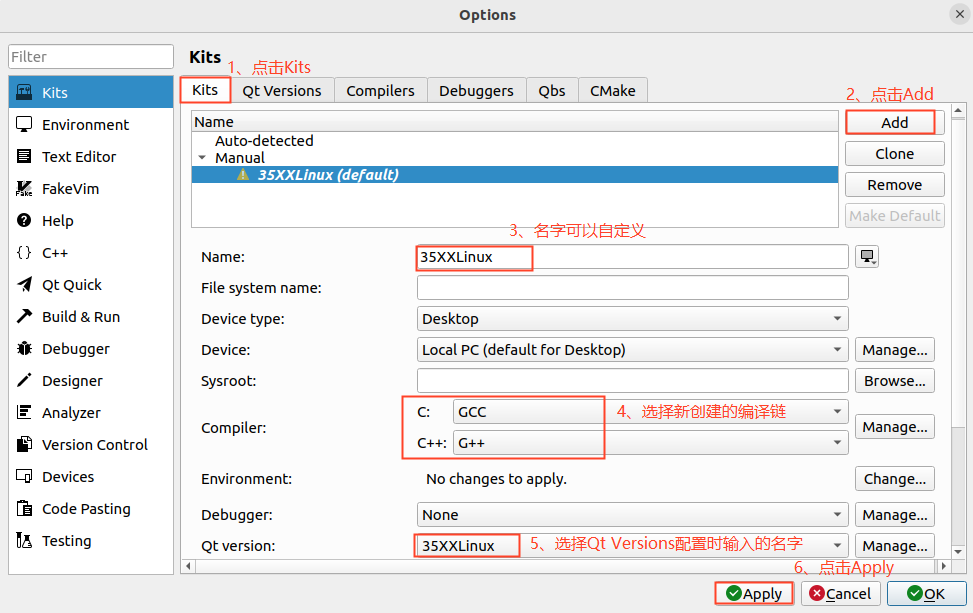The image size is (973, 613).
Task: Open the Environment settings icon
Action: click(24, 124)
